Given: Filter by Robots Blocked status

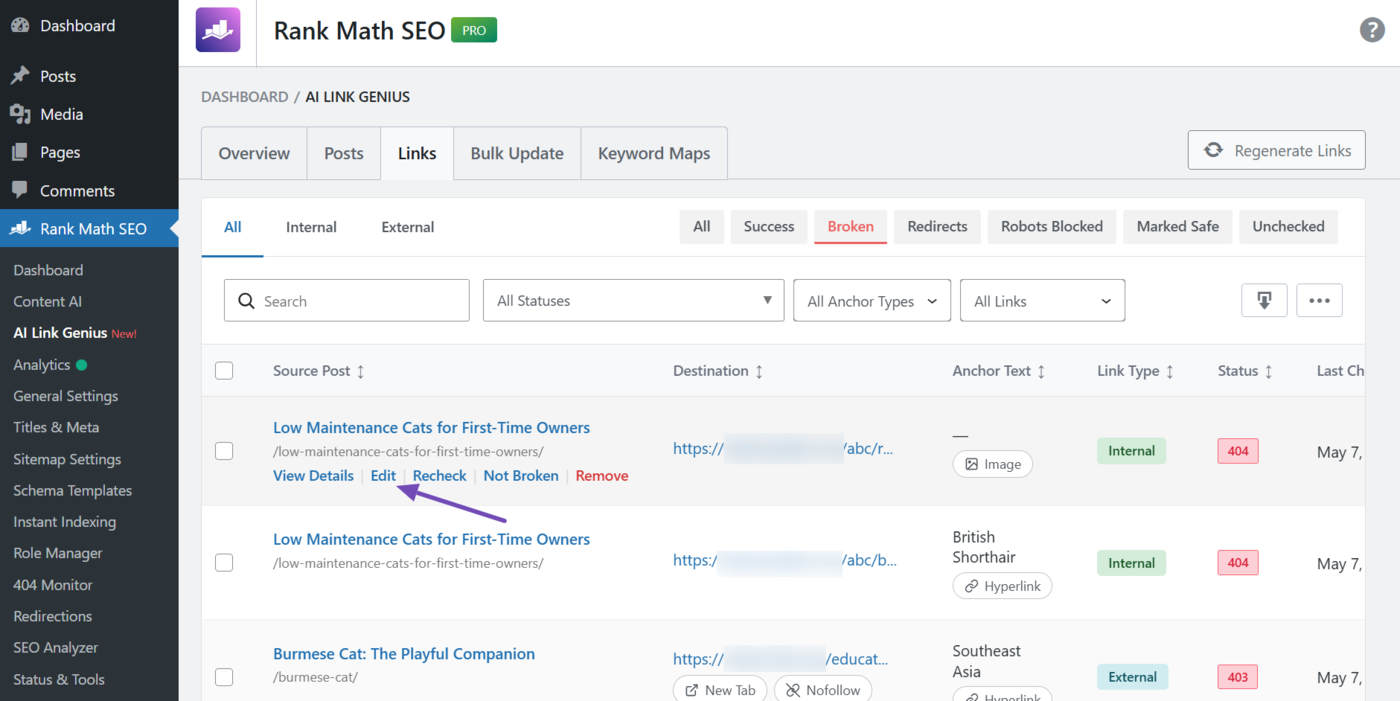Looking at the screenshot, I should [1052, 226].
